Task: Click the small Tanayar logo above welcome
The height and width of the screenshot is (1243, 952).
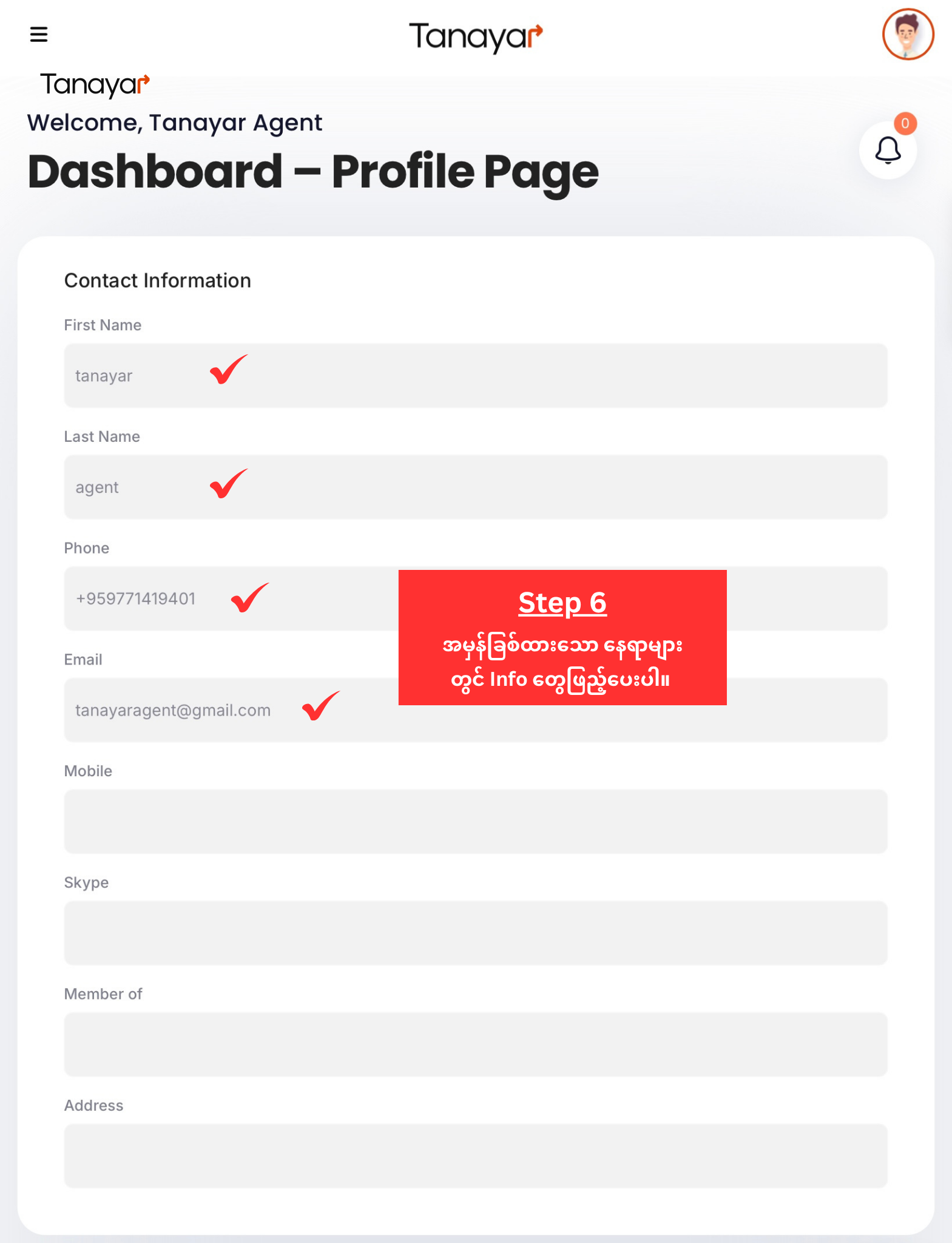Action: click(x=95, y=84)
